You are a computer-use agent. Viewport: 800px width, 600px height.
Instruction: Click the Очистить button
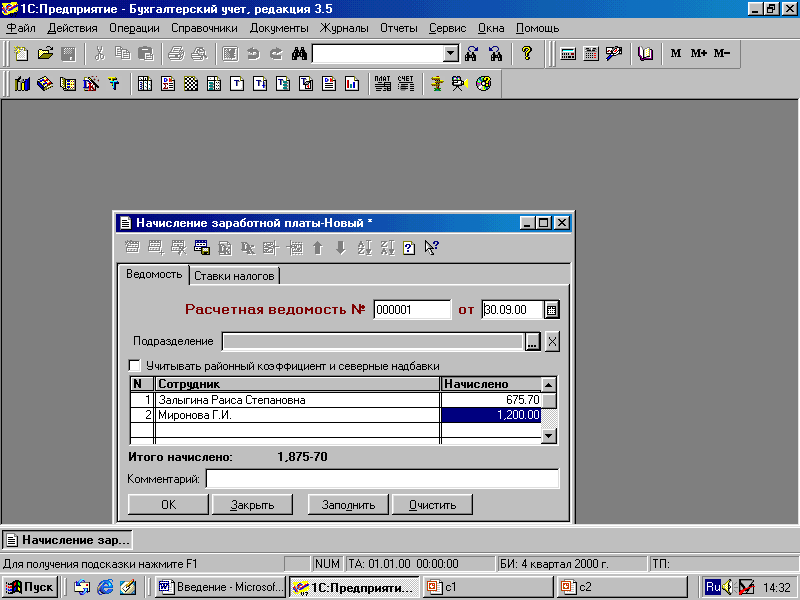[432, 505]
